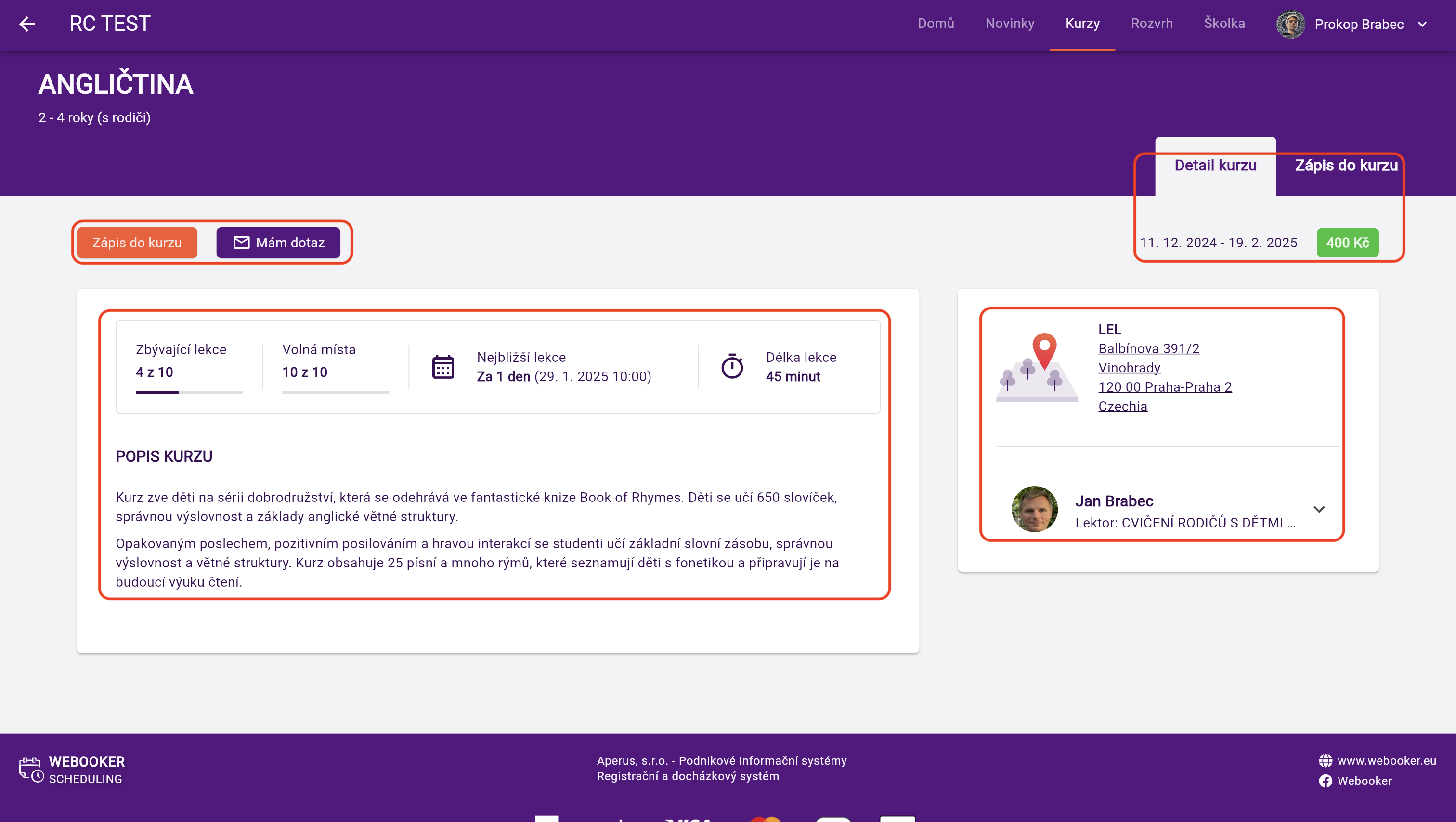Click the Webooker Scheduling logo icon
The width and height of the screenshot is (1456, 822).
(x=31, y=770)
